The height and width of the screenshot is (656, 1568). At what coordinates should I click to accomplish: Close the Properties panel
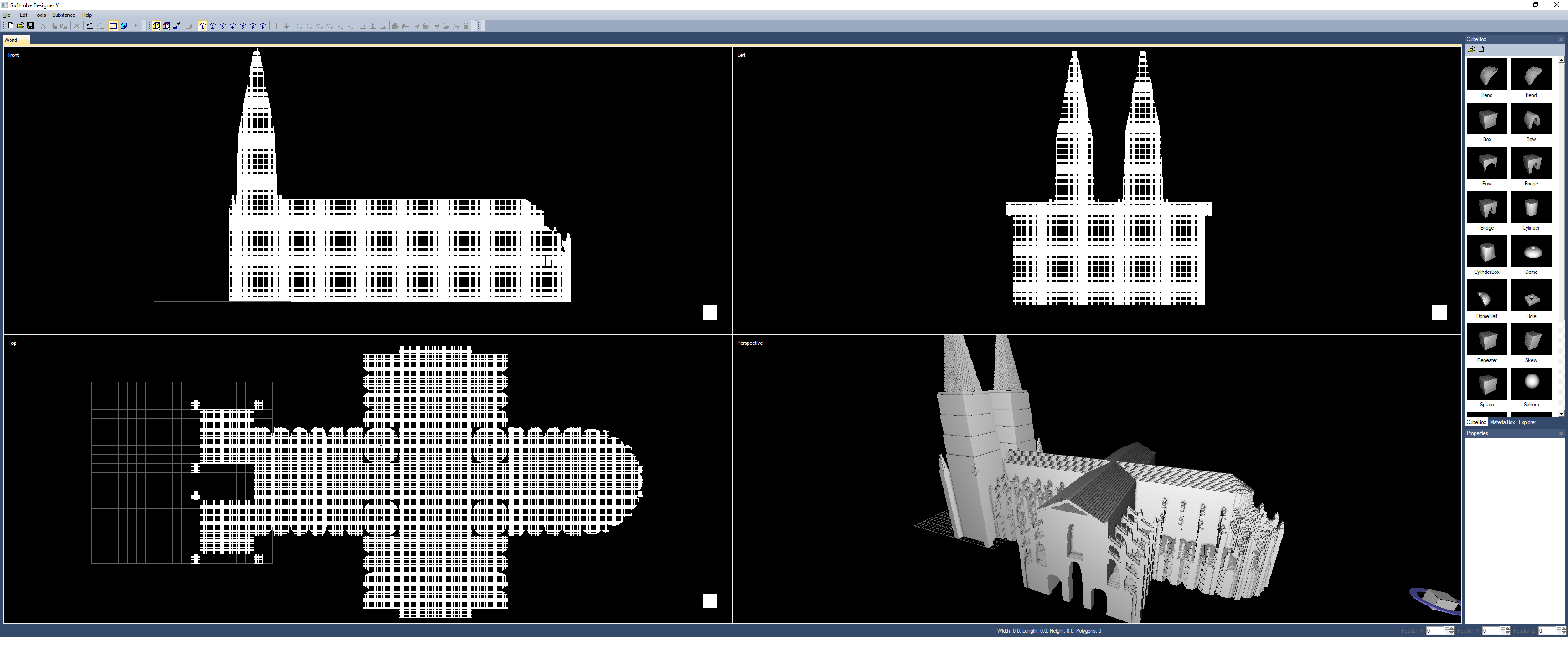pyautogui.click(x=1560, y=433)
